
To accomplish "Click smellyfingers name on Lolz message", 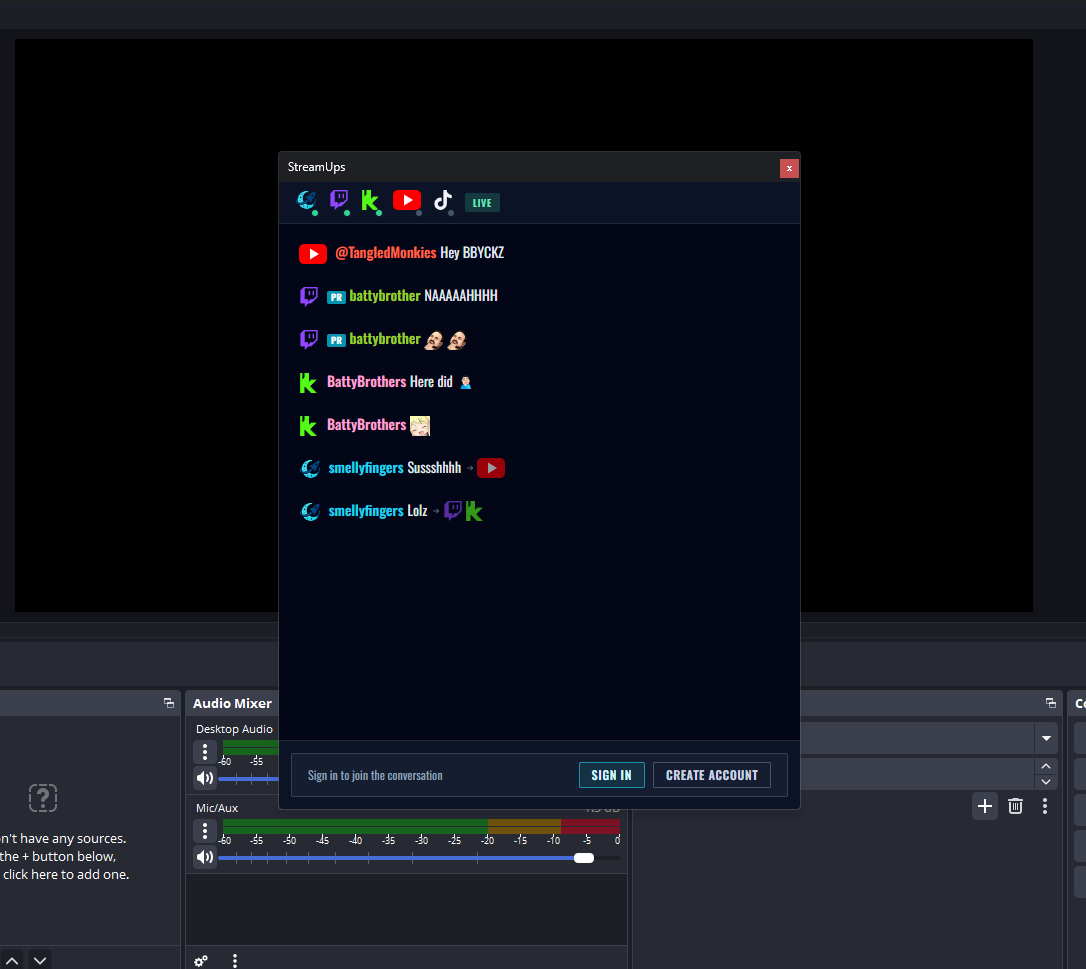I will [366, 510].
